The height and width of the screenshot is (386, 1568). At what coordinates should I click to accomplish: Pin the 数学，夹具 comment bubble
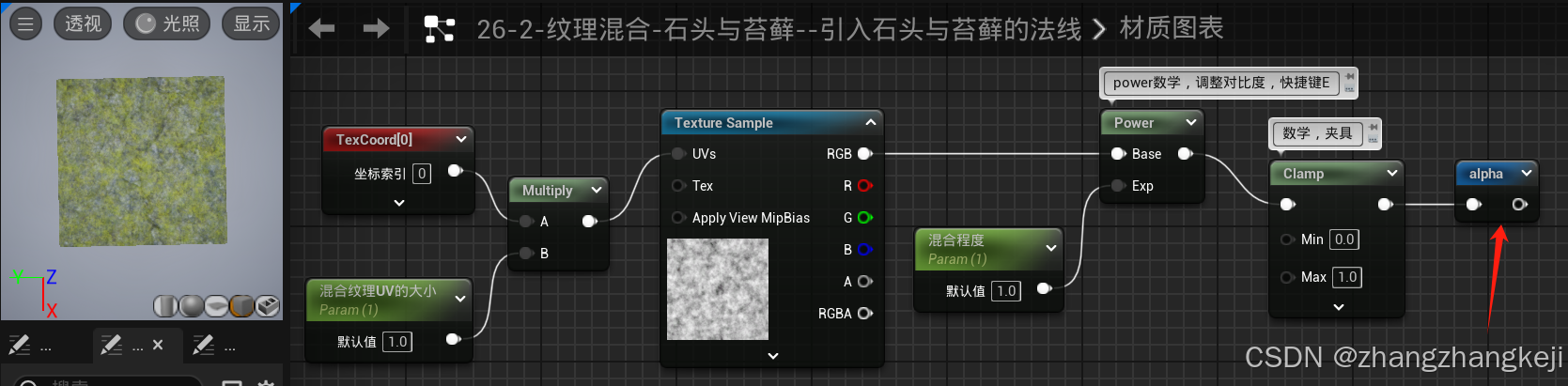pos(1373,128)
